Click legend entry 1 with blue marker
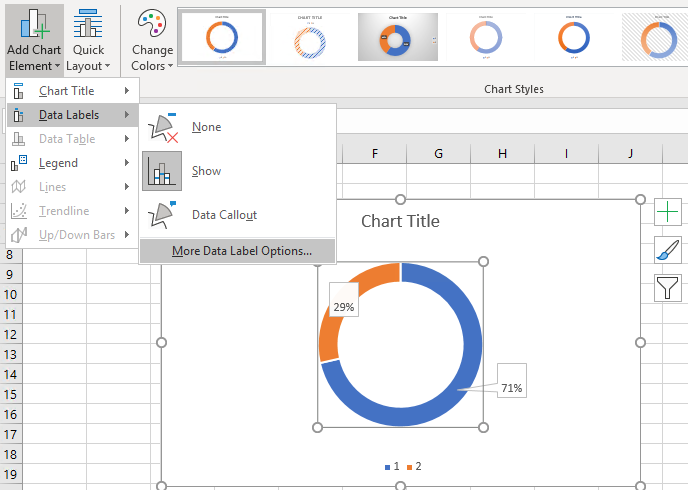Screen dimensions: 688x490 (x=392, y=466)
